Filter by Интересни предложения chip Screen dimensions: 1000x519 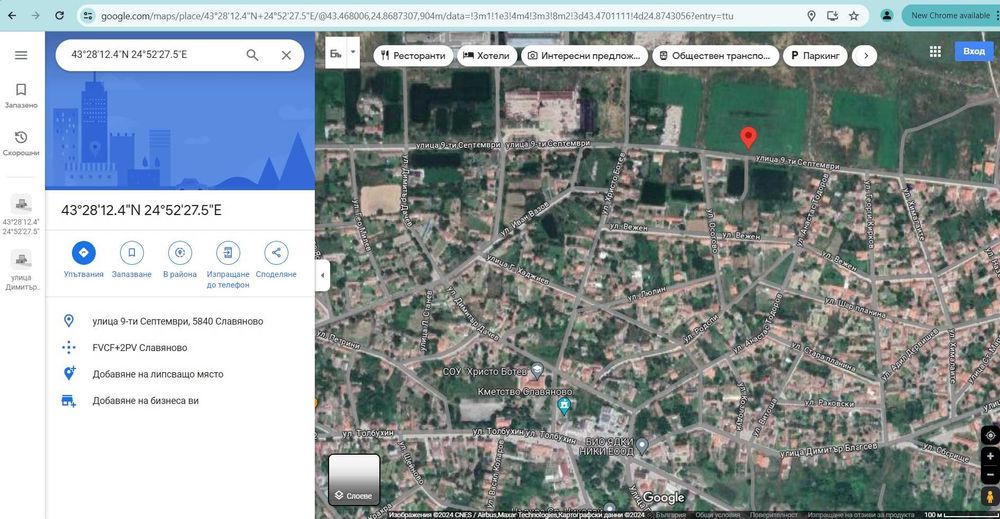584,55
